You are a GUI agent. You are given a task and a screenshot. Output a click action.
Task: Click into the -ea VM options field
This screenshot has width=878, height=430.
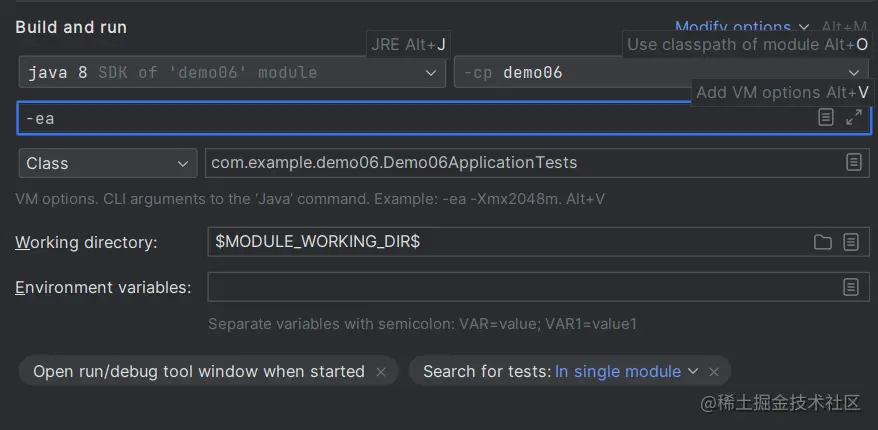pos(400,118)
